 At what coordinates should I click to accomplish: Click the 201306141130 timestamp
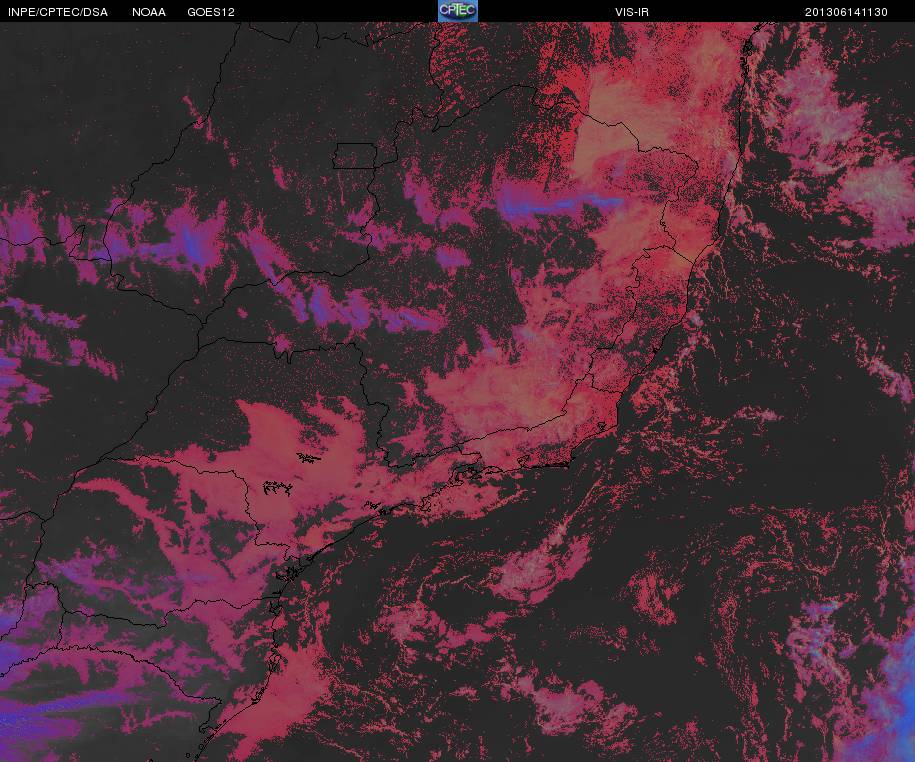846,12
